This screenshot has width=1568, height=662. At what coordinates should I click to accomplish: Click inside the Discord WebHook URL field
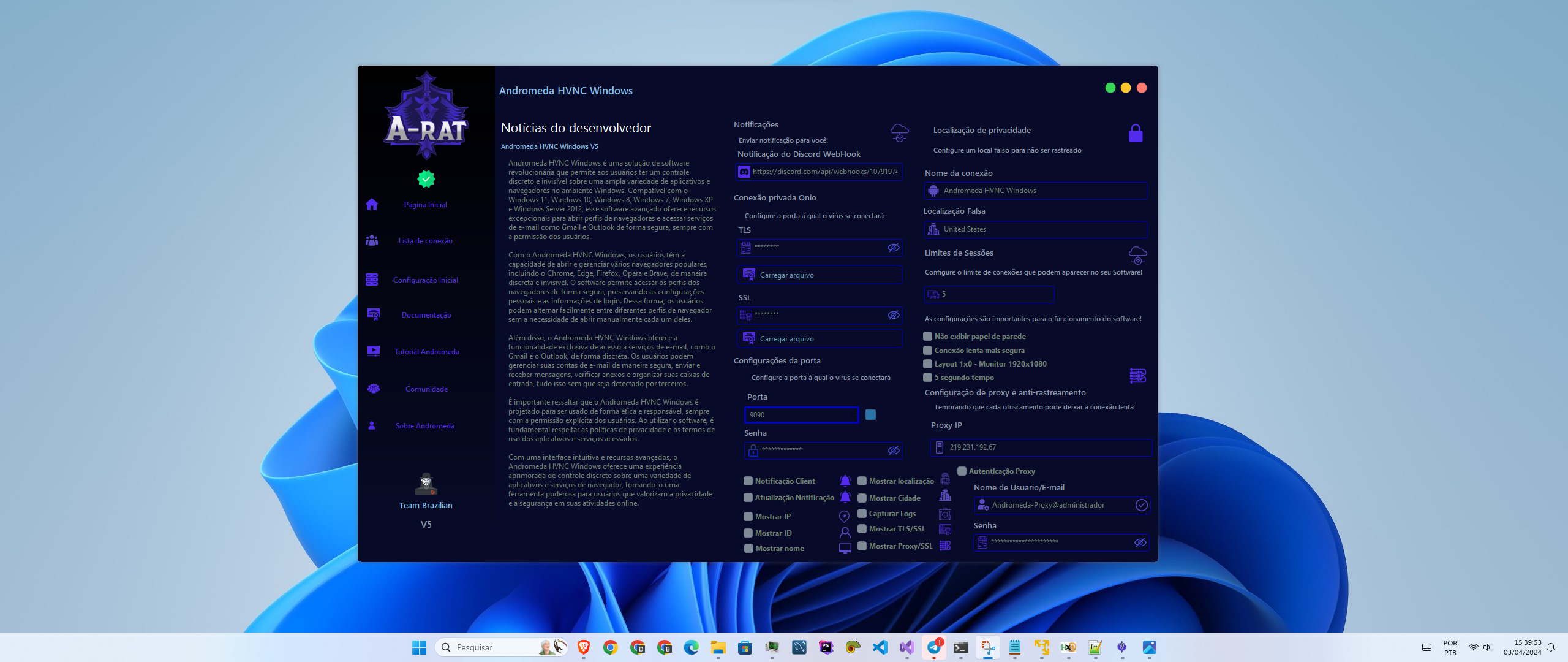(x=824, y=172)
